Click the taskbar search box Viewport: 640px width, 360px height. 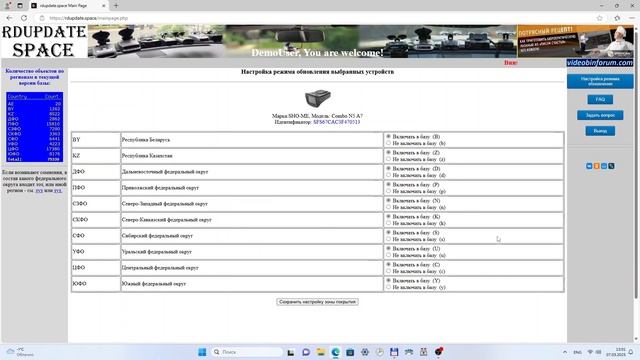pos(248,352)
